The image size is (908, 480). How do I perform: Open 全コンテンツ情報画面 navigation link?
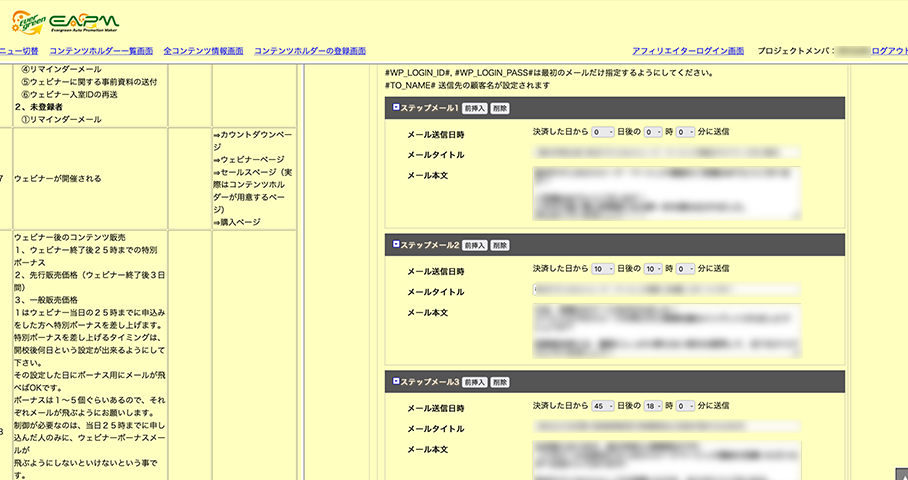[x=203, y=51]
